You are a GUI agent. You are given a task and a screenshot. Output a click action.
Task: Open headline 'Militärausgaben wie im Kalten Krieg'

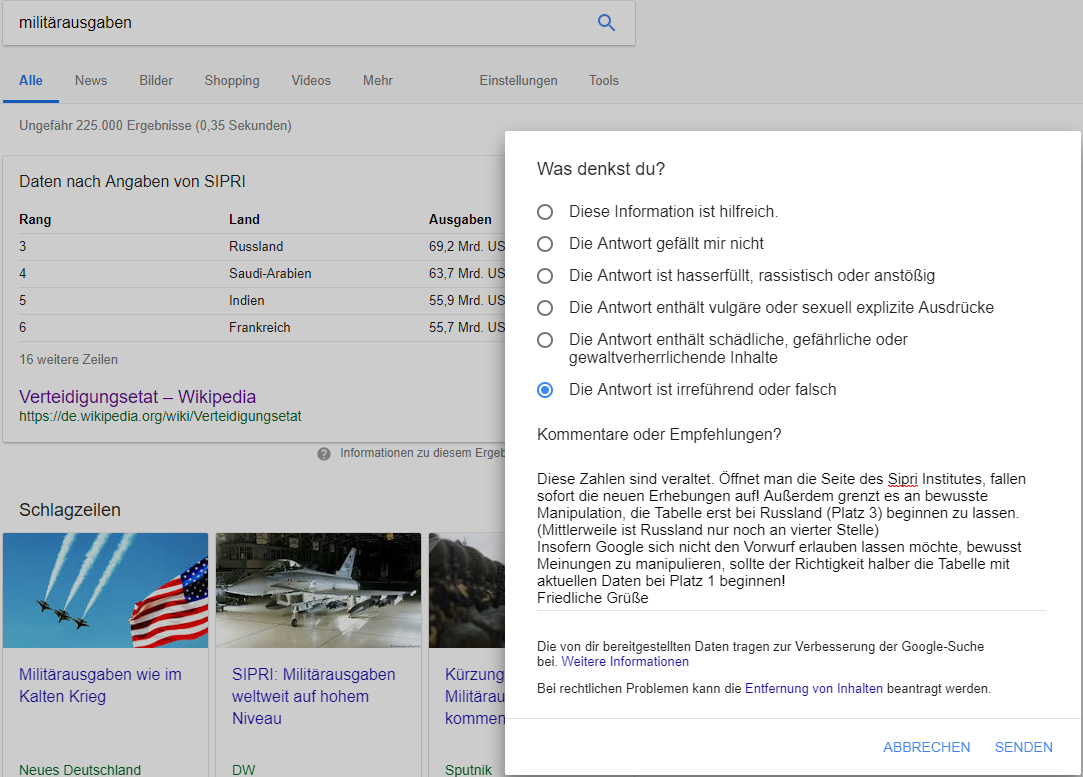click(x=100, y=685)
